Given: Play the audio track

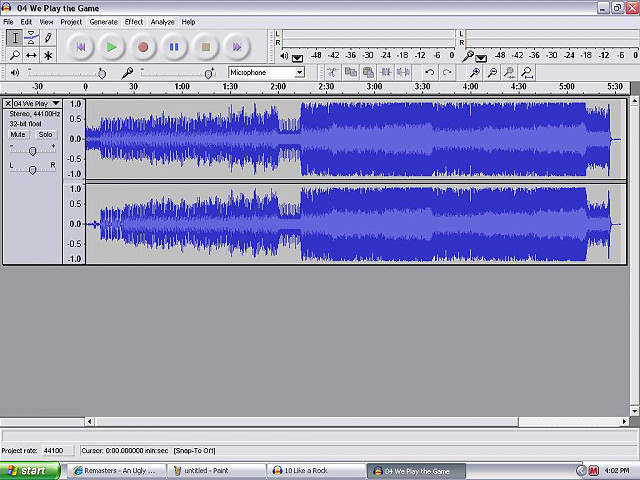Looking at the screenshot, I should coord(111,47).
